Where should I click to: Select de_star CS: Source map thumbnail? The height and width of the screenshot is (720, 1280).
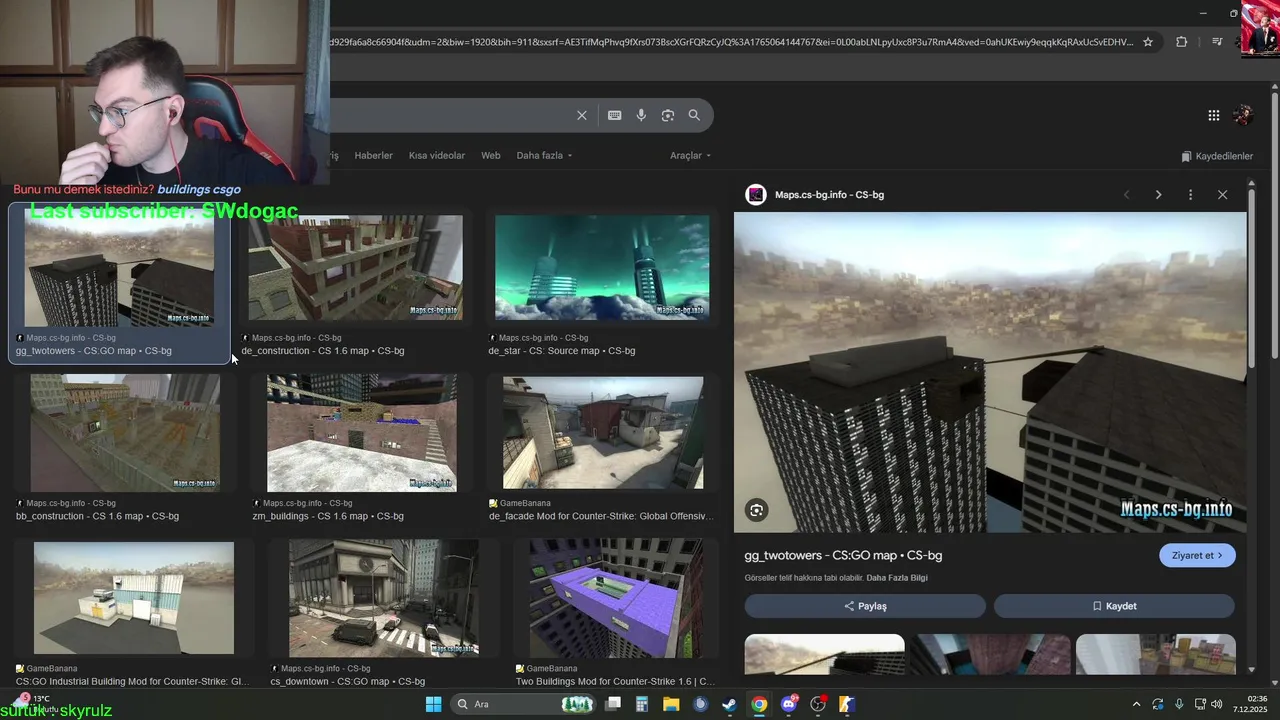602,267
